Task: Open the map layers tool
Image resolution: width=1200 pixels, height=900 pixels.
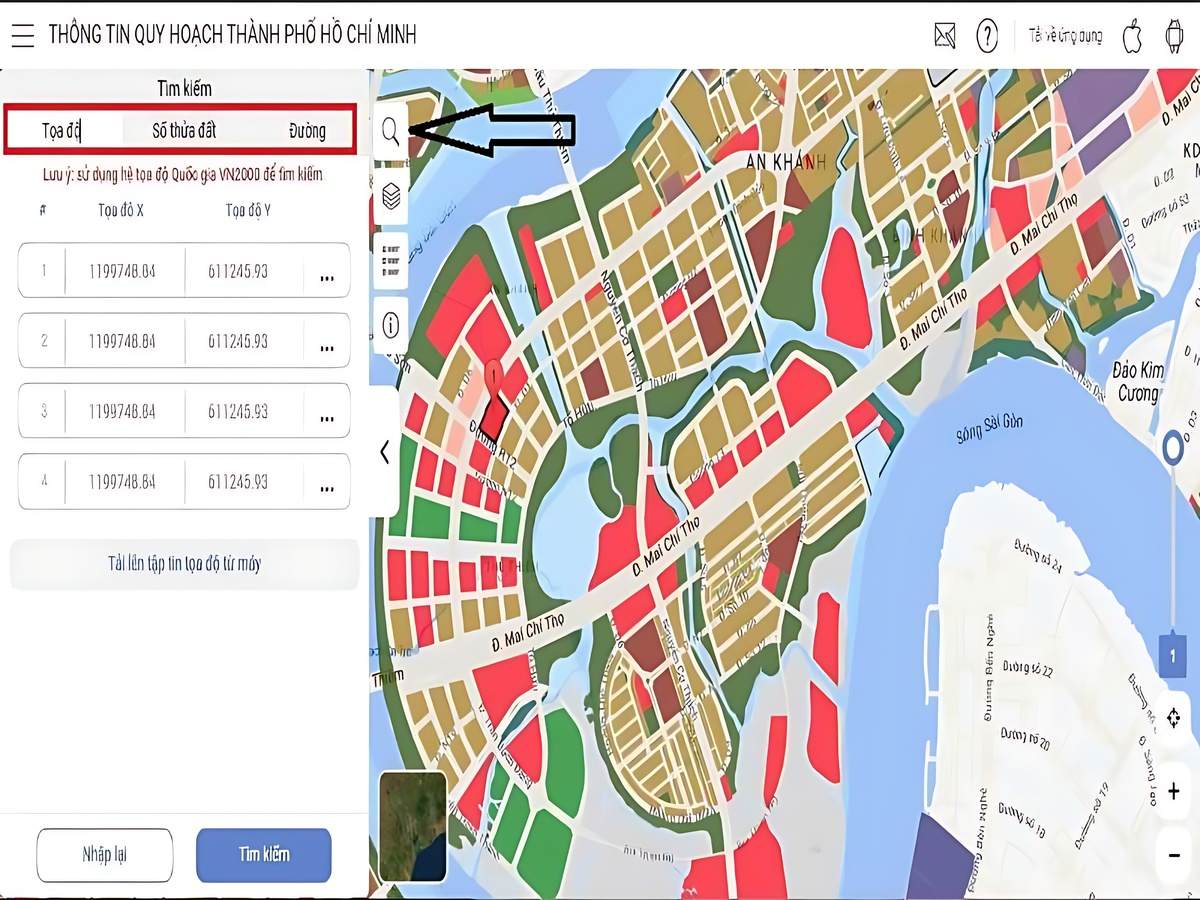Action: pos(391,196)
